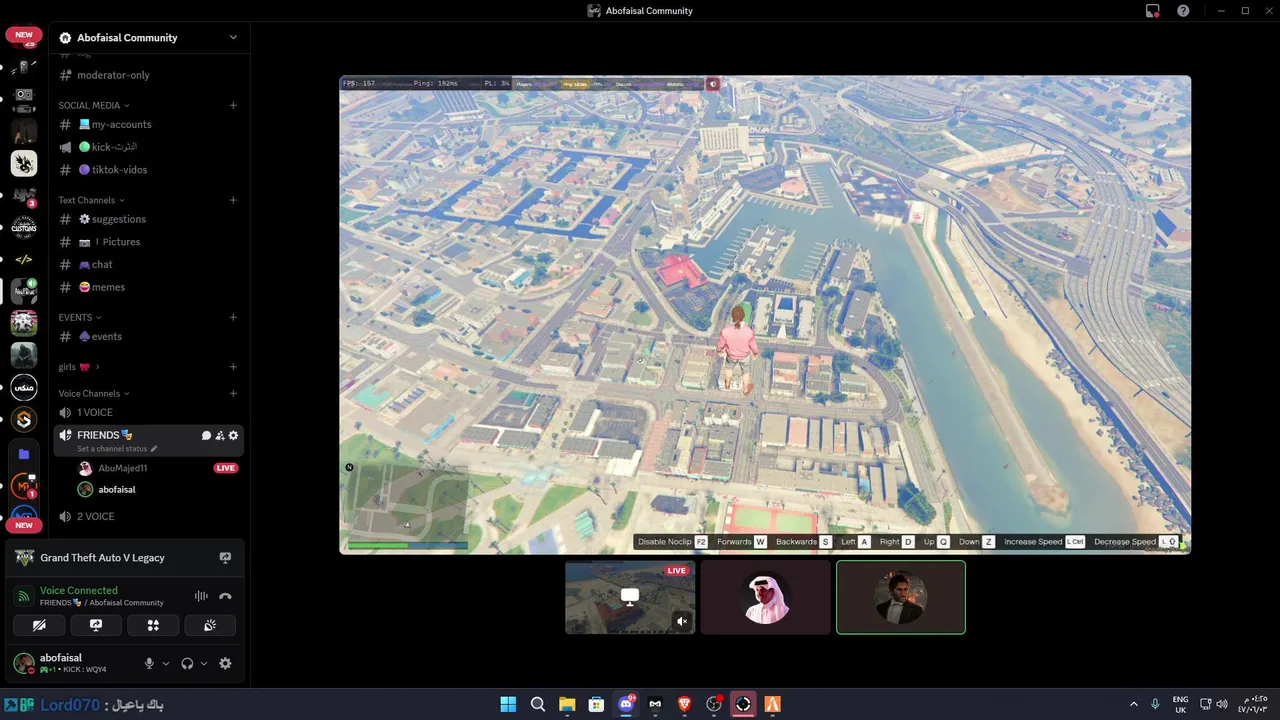The height and width of the screenshot is (720, 1280).
Task: Open chat for FRIENDS voice channel
Action: pos(206,436)
